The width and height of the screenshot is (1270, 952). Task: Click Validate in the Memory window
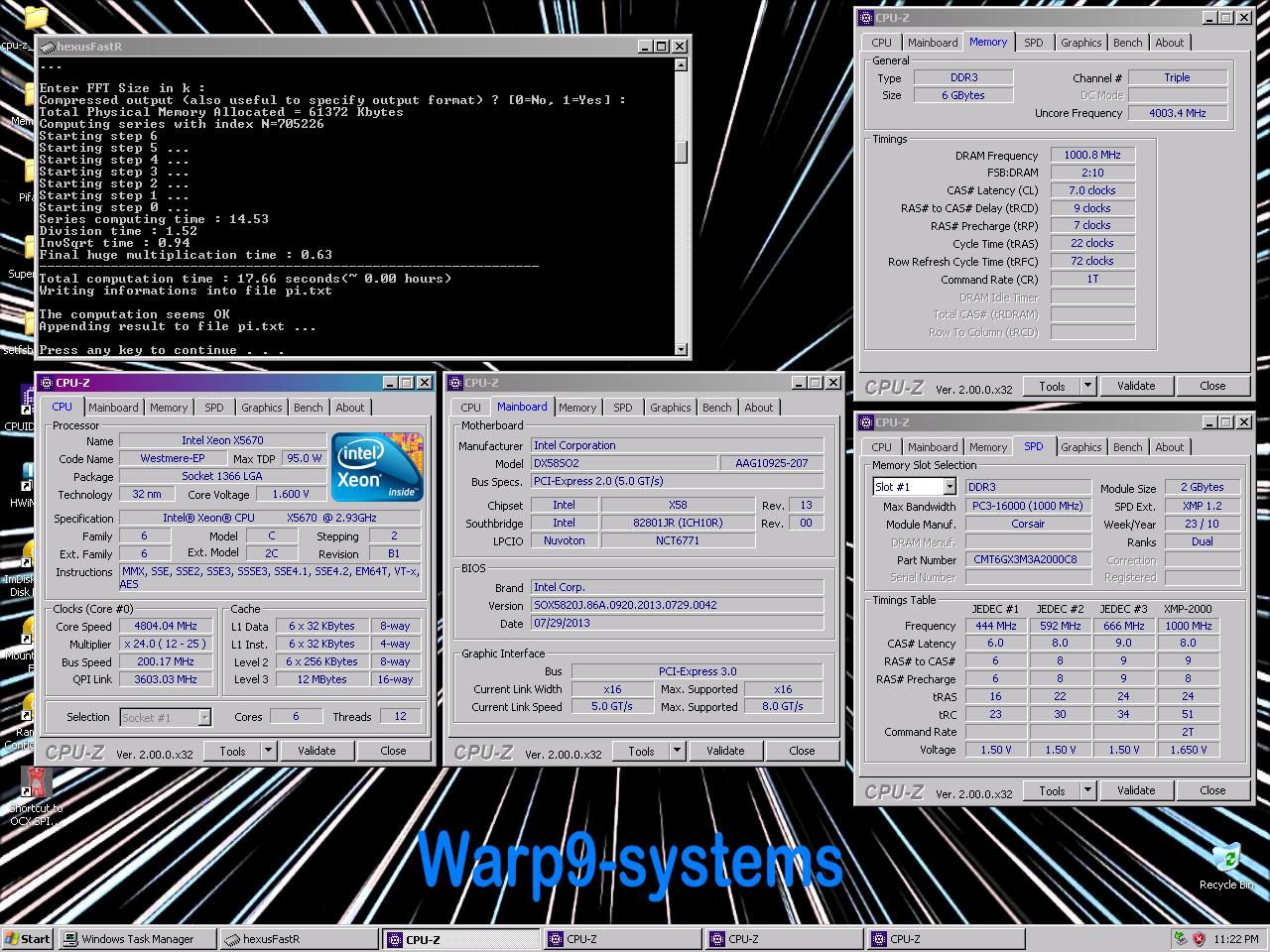[1136, 386]
